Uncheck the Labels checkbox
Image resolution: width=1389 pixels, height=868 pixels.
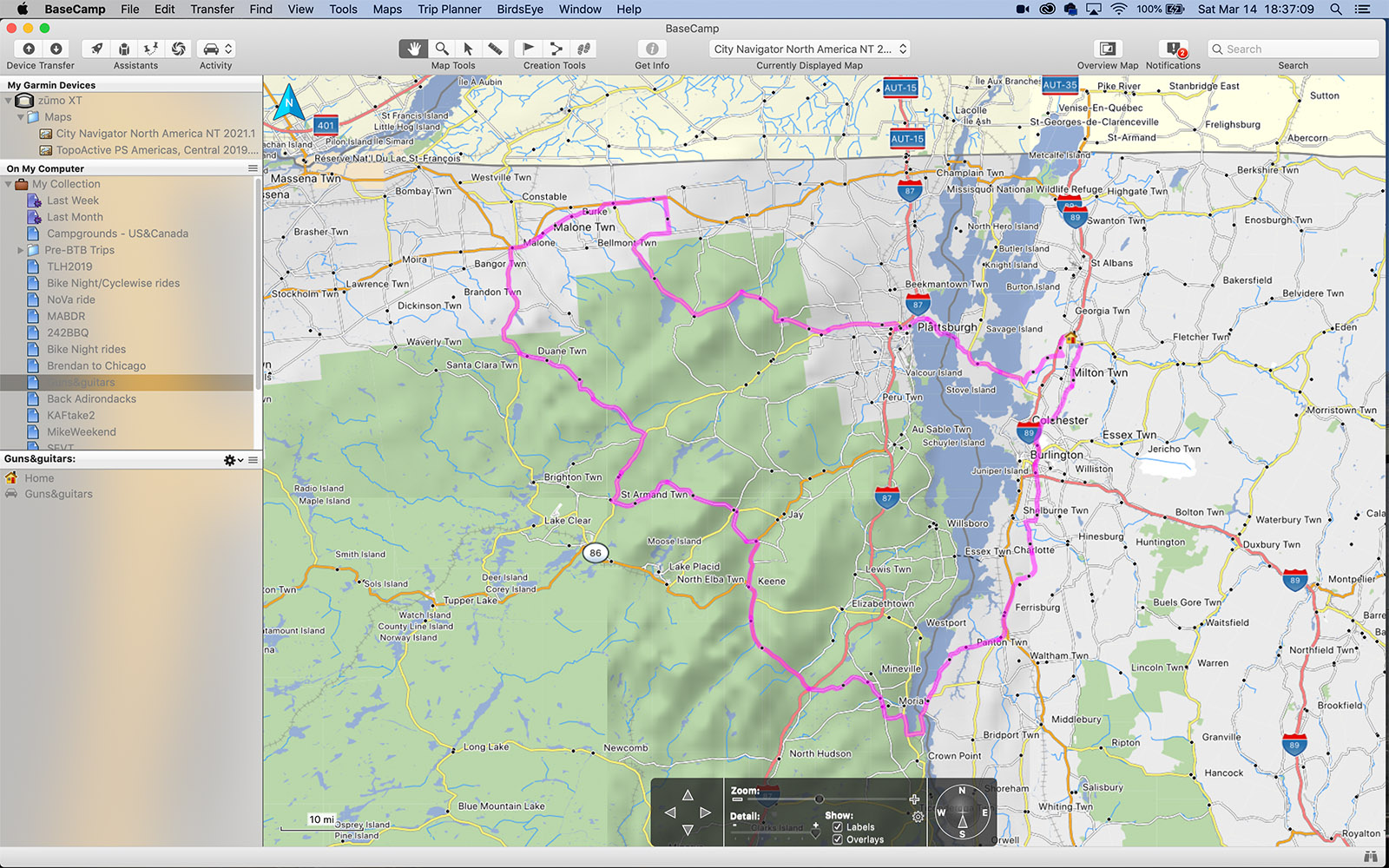[838, 827]
